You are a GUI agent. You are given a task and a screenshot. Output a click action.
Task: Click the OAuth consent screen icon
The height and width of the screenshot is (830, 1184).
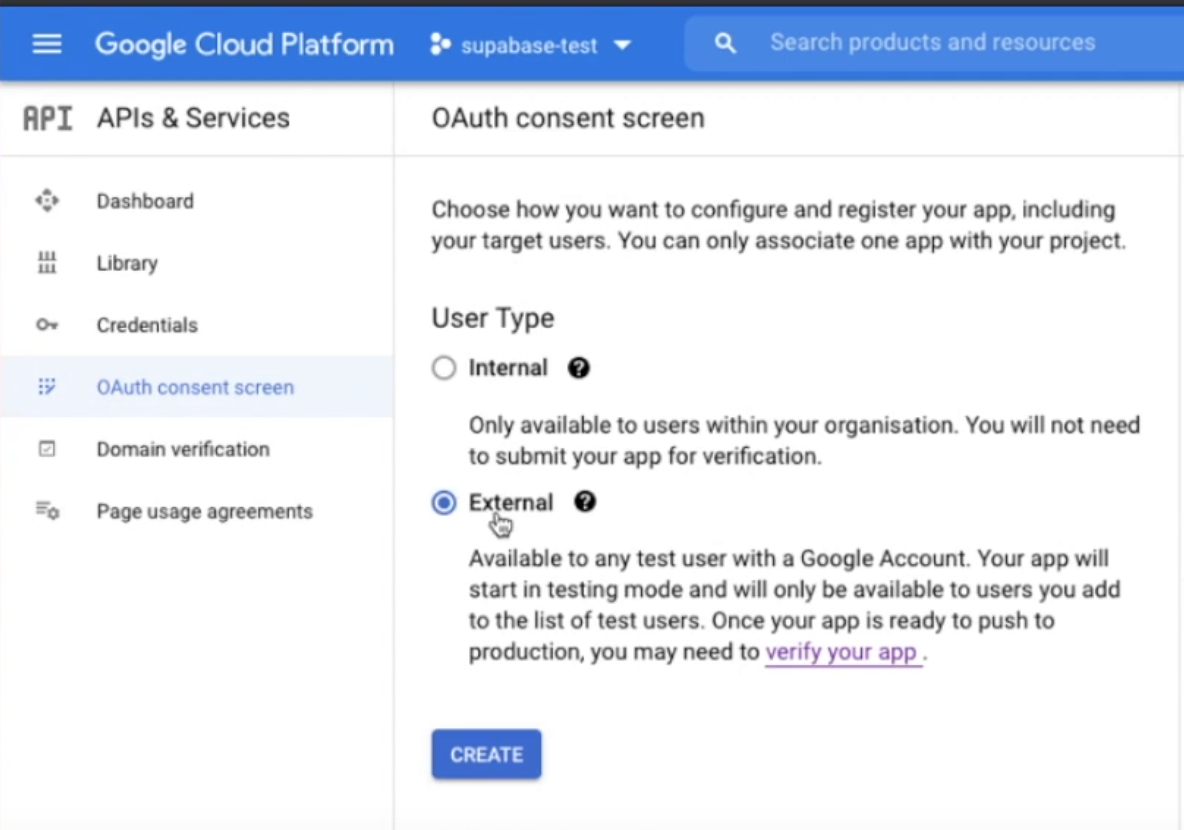(47, 387)
